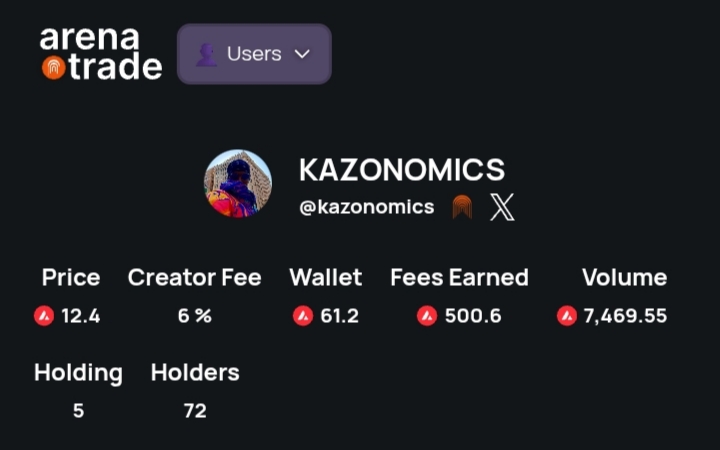Expand the chevron next to Users
The height and width of the screenshot is (450, 720).
click(303, 54)
